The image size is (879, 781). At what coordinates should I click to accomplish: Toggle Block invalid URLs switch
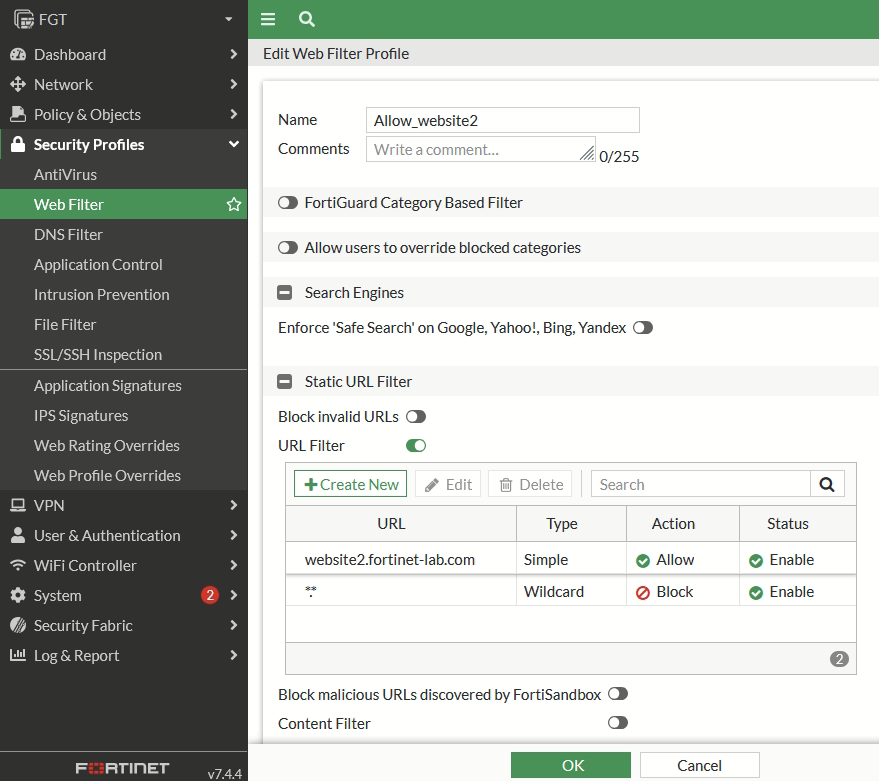(x=415, y=417)
